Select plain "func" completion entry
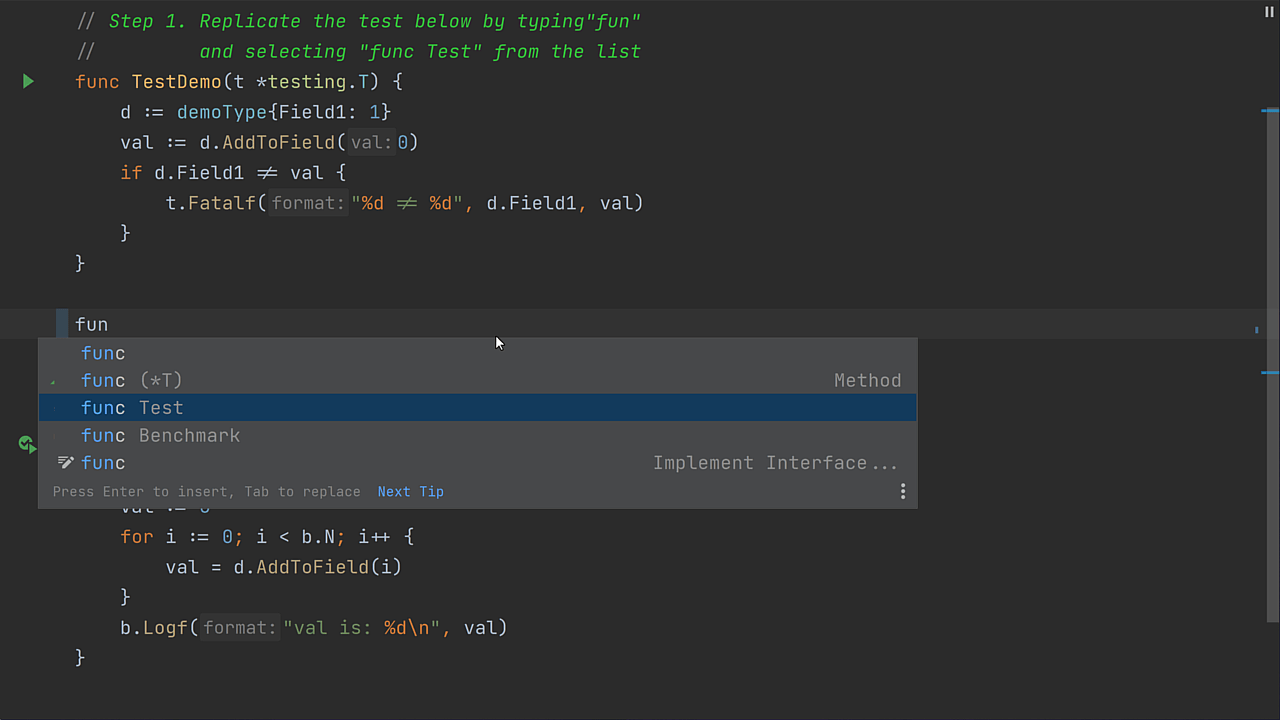This screenshot has height=720, width=1280. pyautogui.click(x=477, y=353)
